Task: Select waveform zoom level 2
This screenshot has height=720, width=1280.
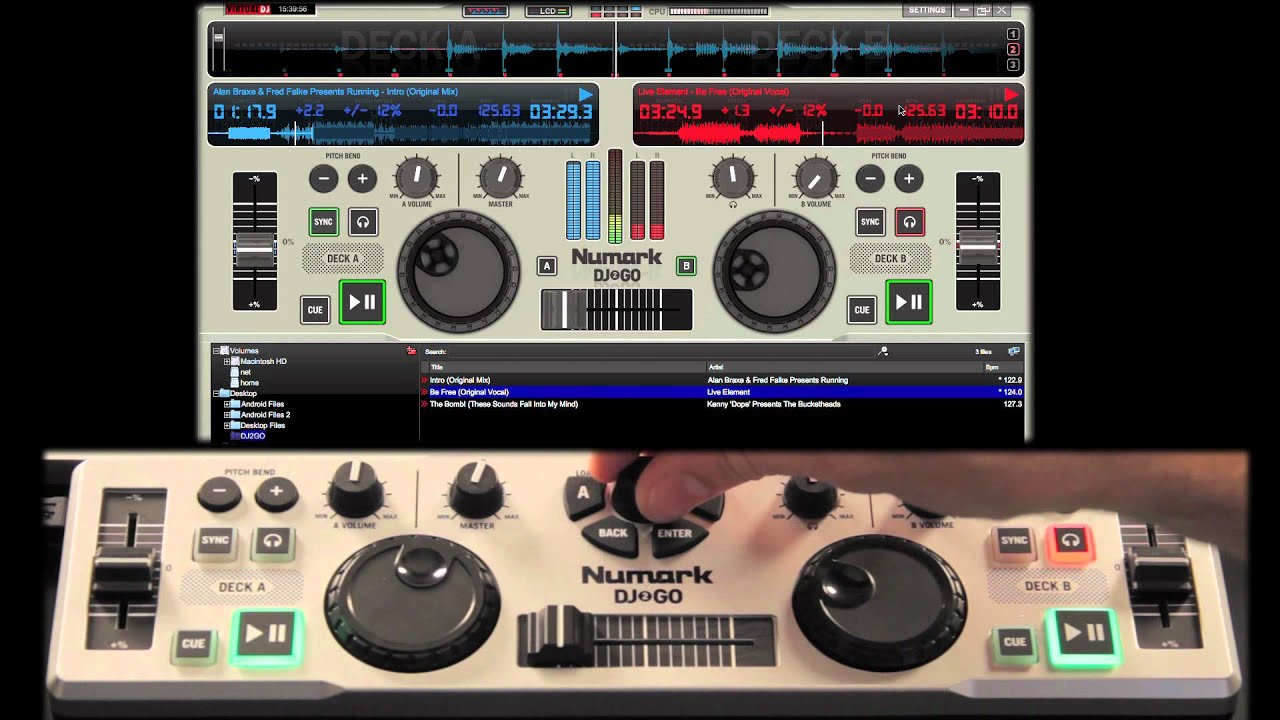Action: click(x=1013, y=49)
